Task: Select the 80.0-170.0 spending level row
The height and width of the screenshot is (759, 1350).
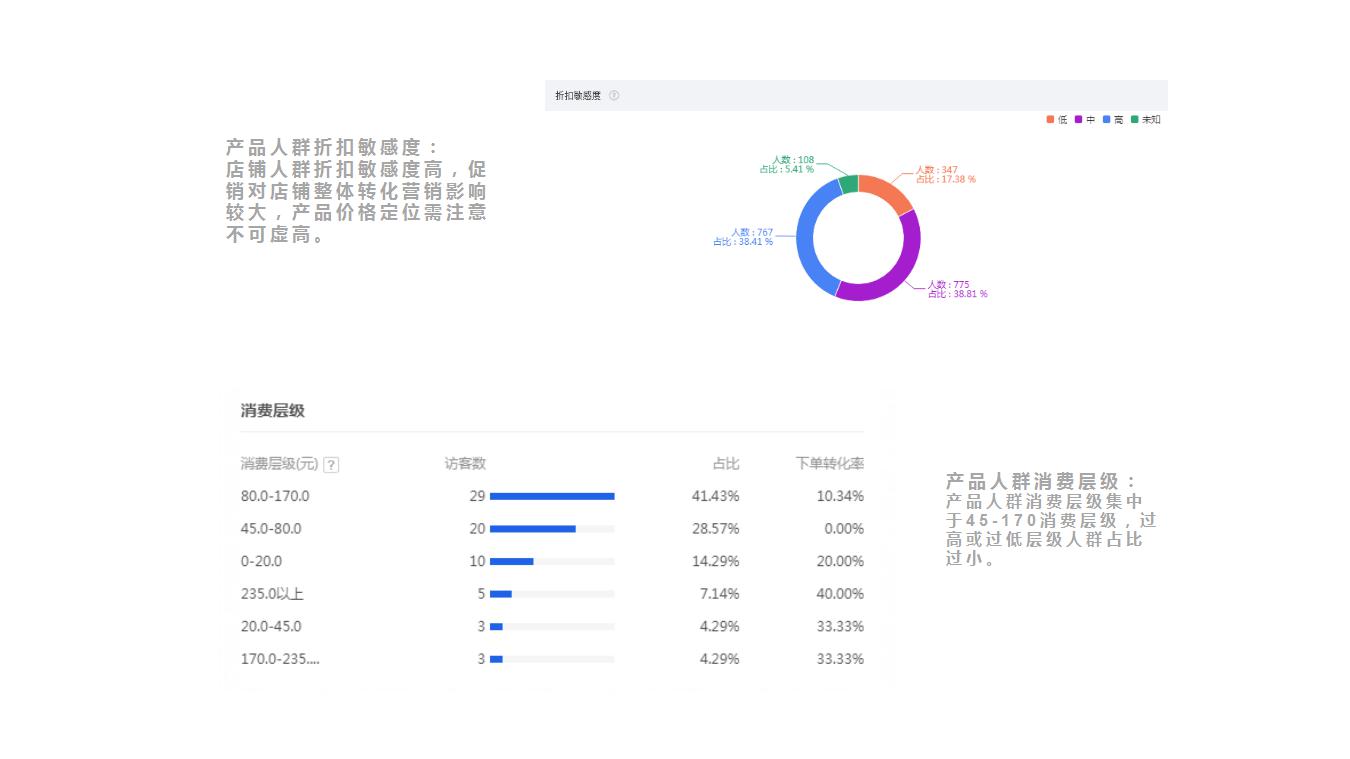Action: tap(275, 496)
